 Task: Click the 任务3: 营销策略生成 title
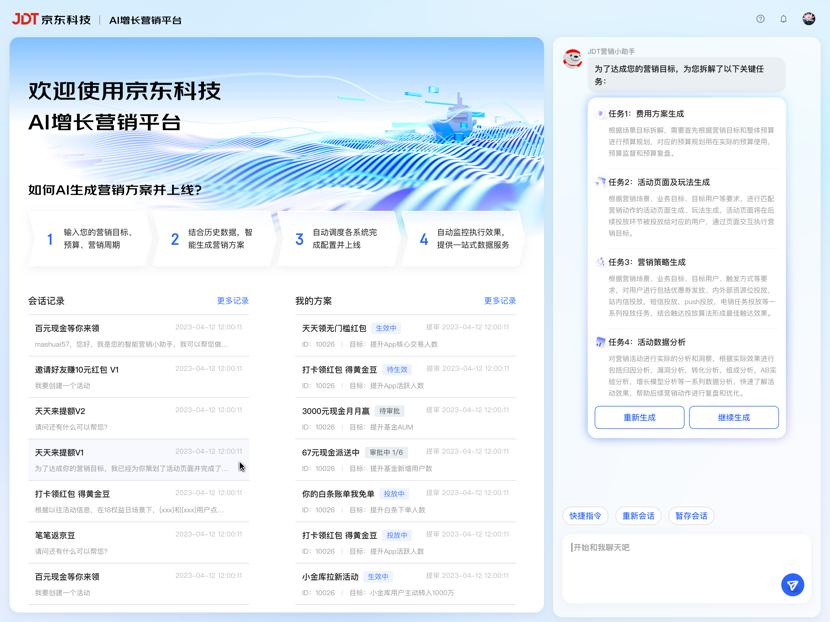pyautogui.click(x=646, y=262)
